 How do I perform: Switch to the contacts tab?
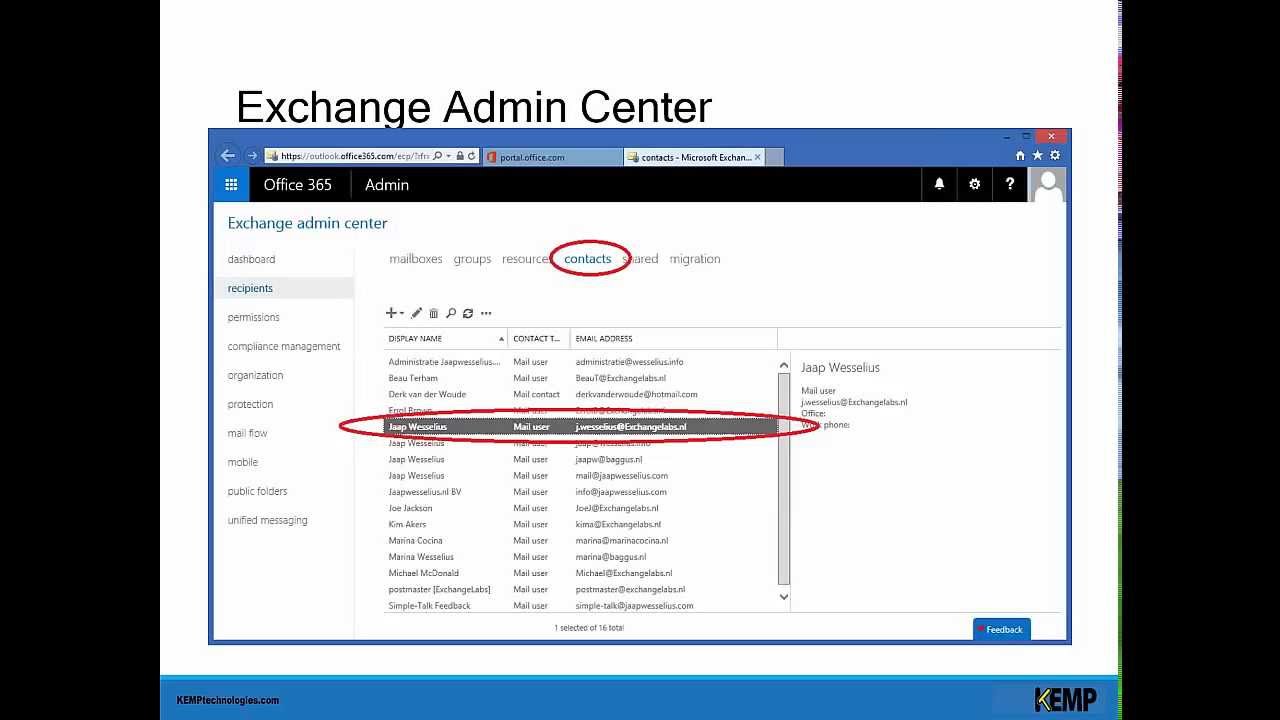pyautogui.click(x=588, y=259)
